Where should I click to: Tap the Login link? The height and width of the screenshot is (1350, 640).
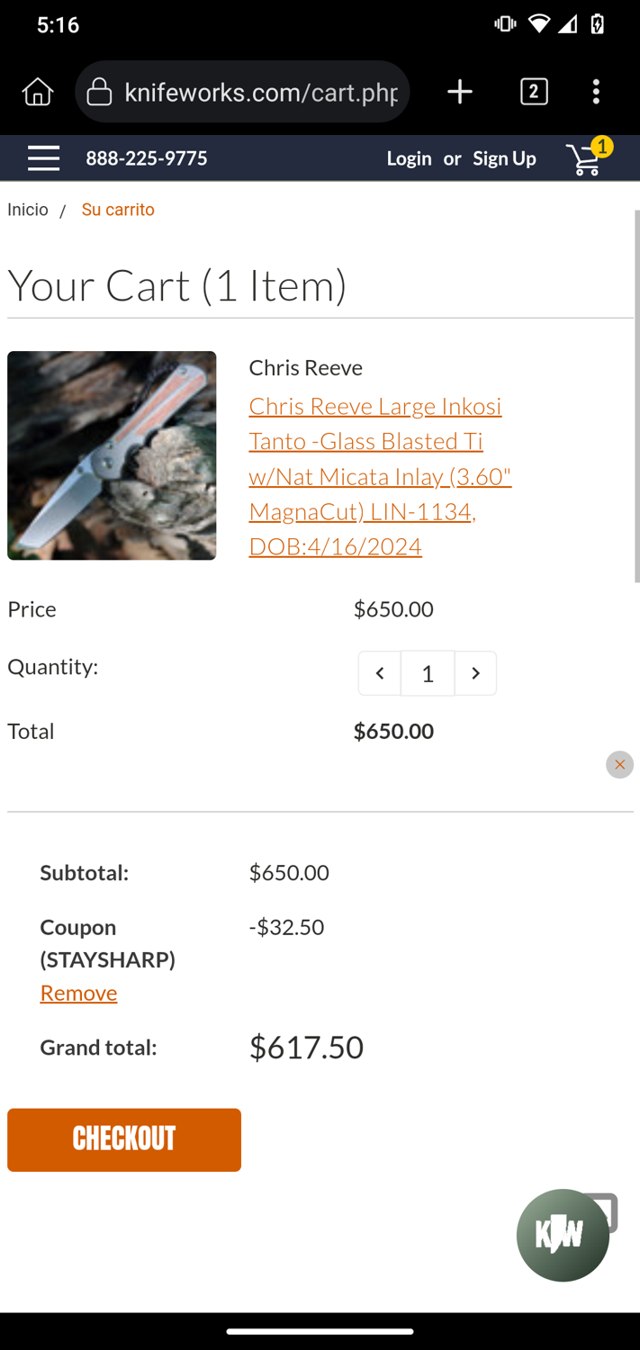(409, 159)
